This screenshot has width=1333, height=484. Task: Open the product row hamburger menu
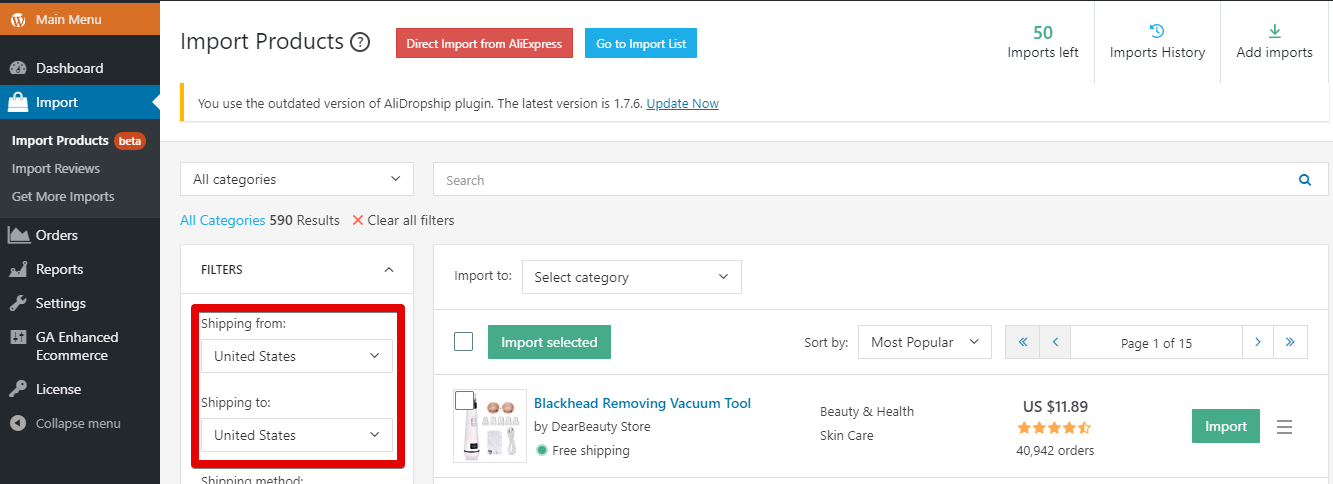pyautogui.click(x=1285, y=427)
